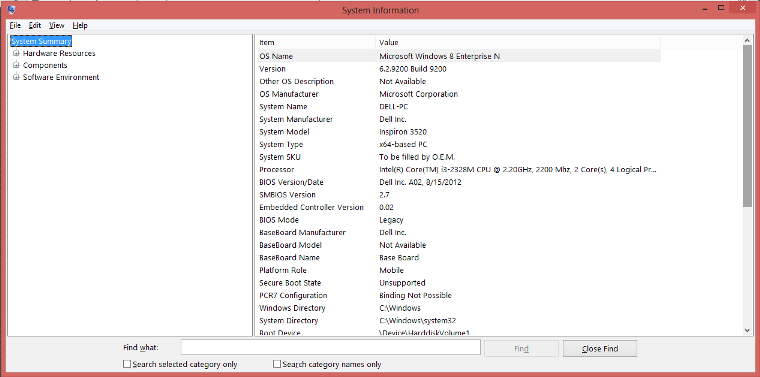Image resolution: width=760 pixels, height=377 pixels.
Task: Select the OS Name row
Action: (x=458, y=56)
